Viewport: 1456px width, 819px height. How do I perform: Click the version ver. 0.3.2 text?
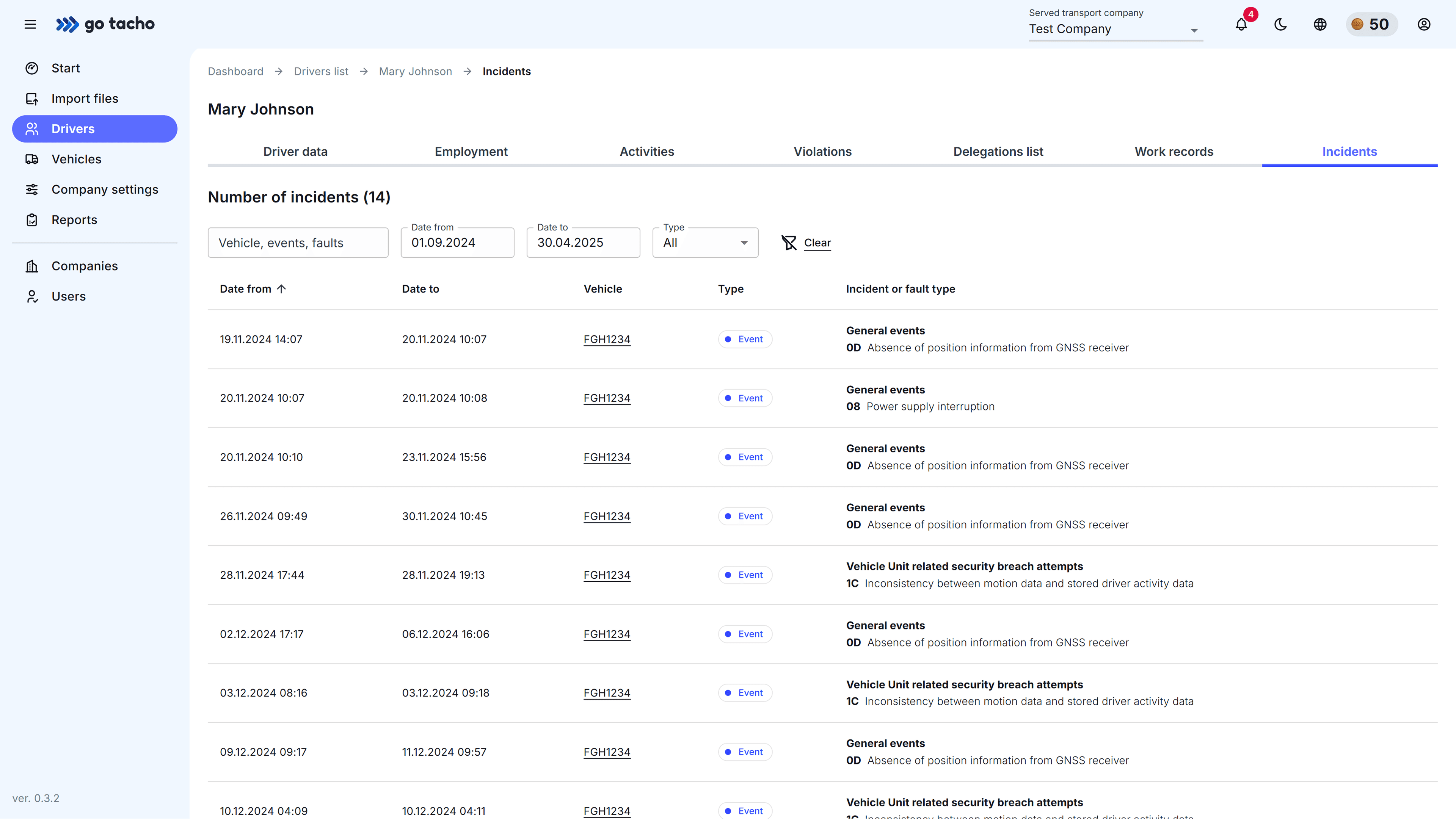36,798
